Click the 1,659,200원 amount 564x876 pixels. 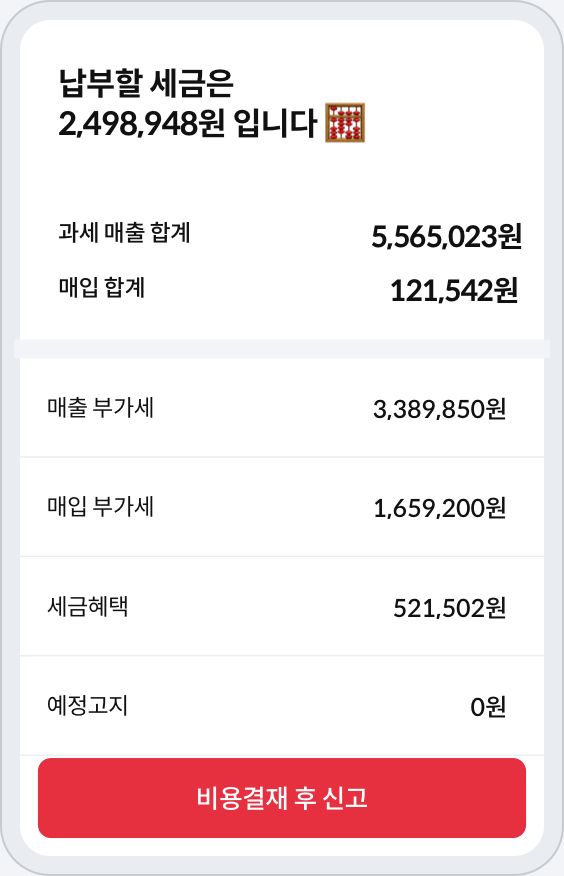pos(439,508)
